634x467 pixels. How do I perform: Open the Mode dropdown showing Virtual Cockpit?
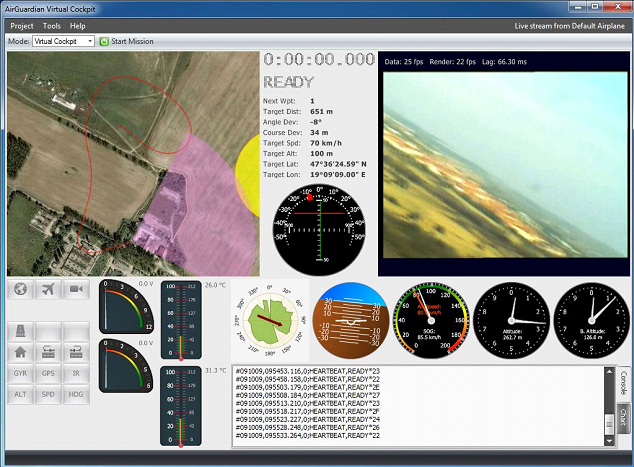pos(64,41)
